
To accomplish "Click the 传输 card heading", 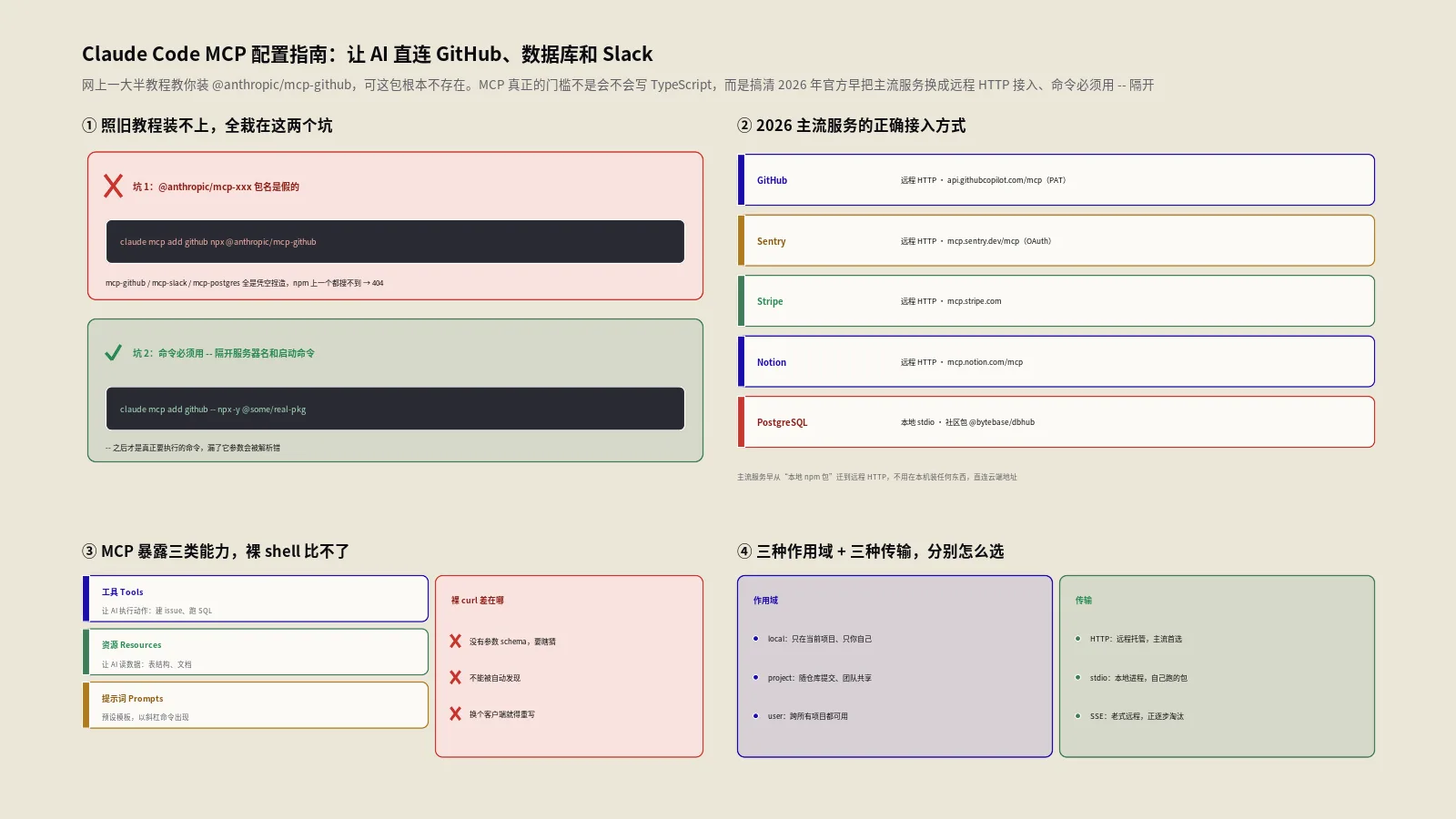I will pos(1084,601).
